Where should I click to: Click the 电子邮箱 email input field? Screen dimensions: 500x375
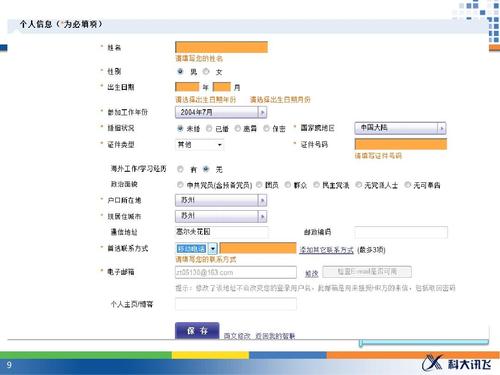[x=236, y=272]
